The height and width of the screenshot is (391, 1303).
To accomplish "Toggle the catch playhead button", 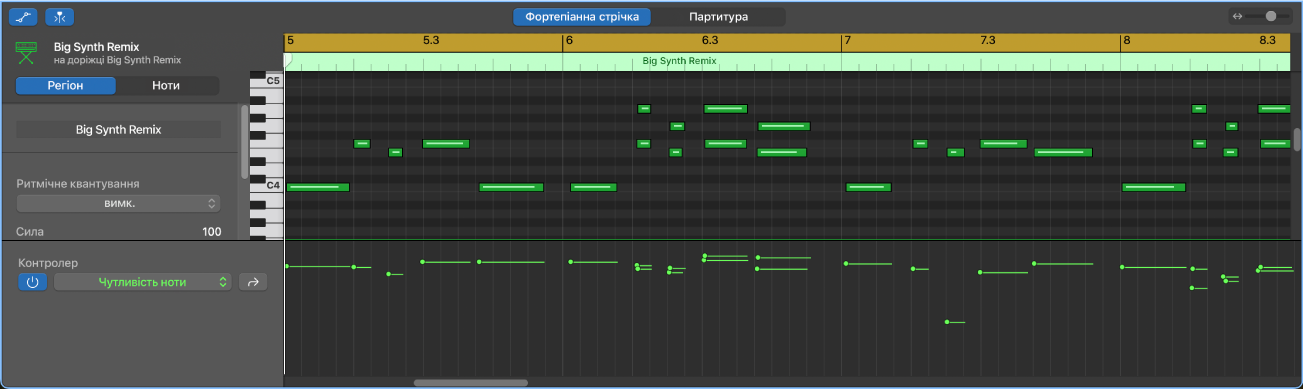I will (x=61, y=17).
